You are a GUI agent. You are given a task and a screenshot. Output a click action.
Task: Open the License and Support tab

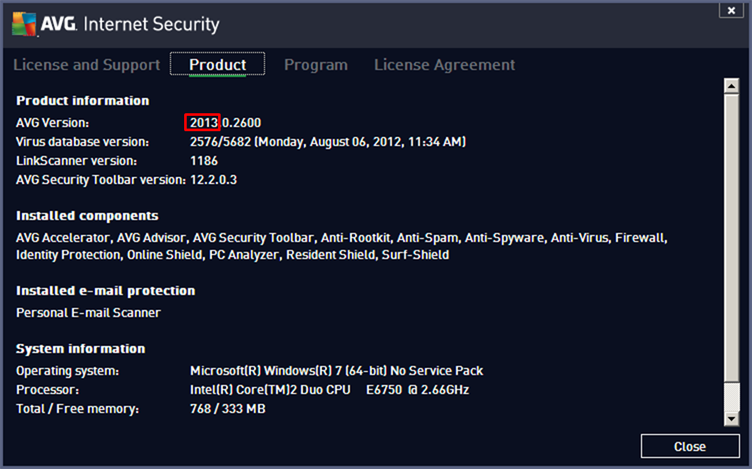tap(87, 64)
